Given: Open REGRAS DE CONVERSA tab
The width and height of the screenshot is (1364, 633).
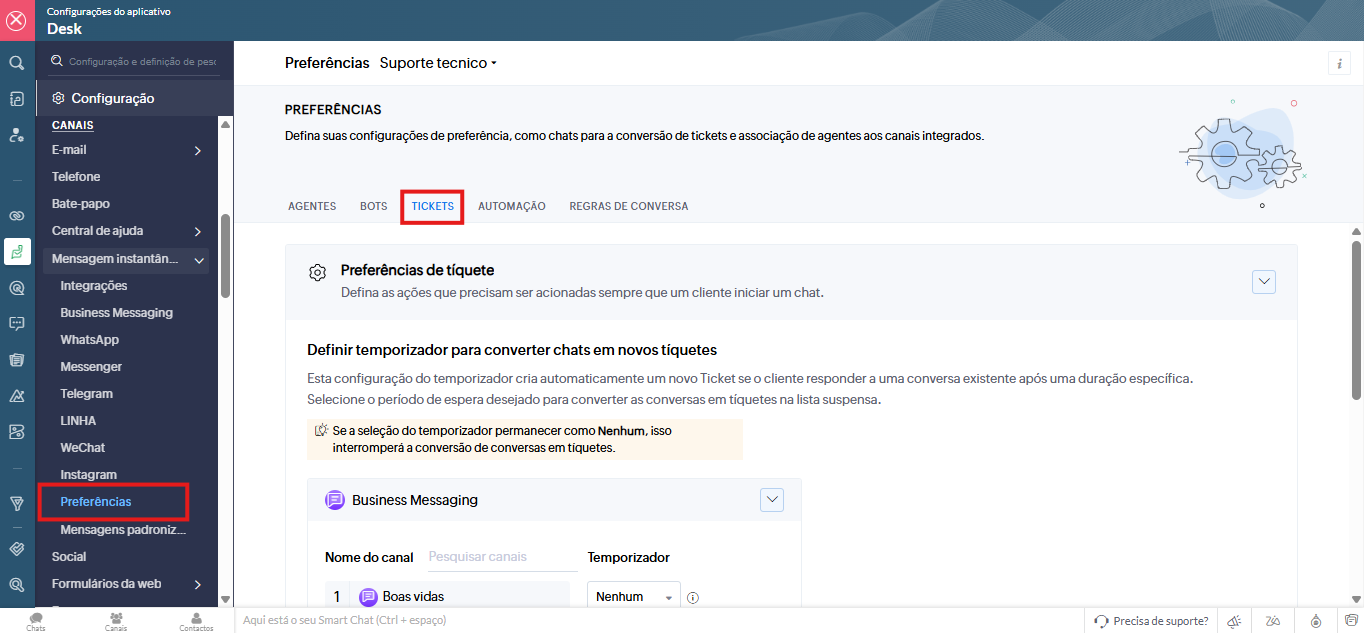Looking at the screenshot, I should [x=628, y=206].
